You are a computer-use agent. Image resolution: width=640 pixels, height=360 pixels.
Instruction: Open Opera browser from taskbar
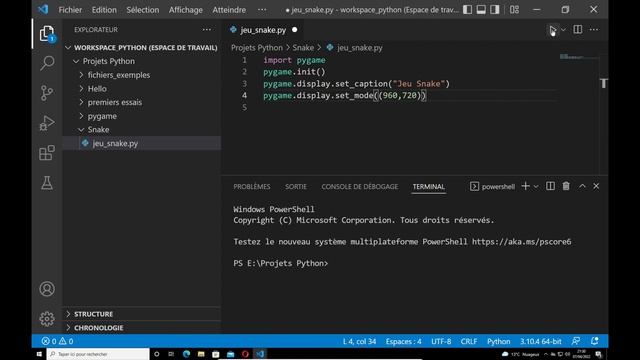(x=245, y=354)
